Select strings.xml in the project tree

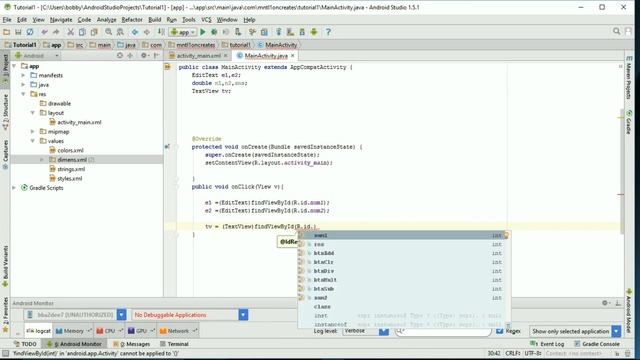[71, 169]
